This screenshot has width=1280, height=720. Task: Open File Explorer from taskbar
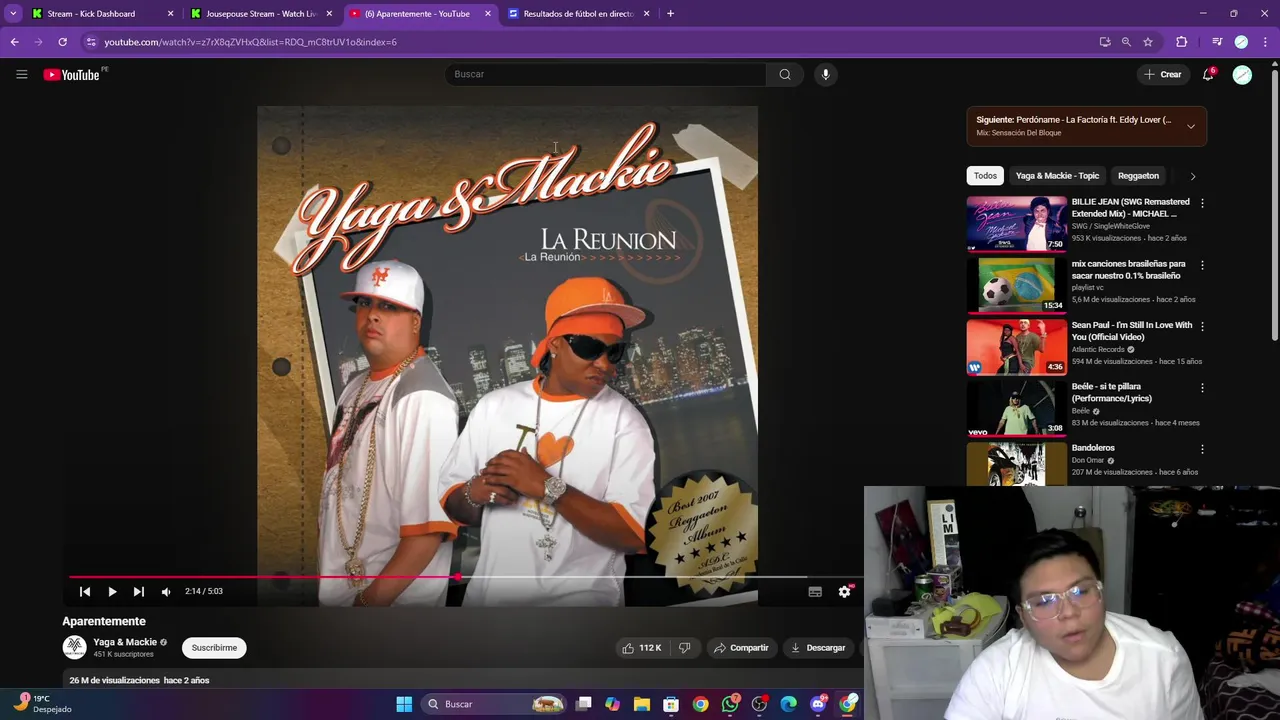coord(642,704)
